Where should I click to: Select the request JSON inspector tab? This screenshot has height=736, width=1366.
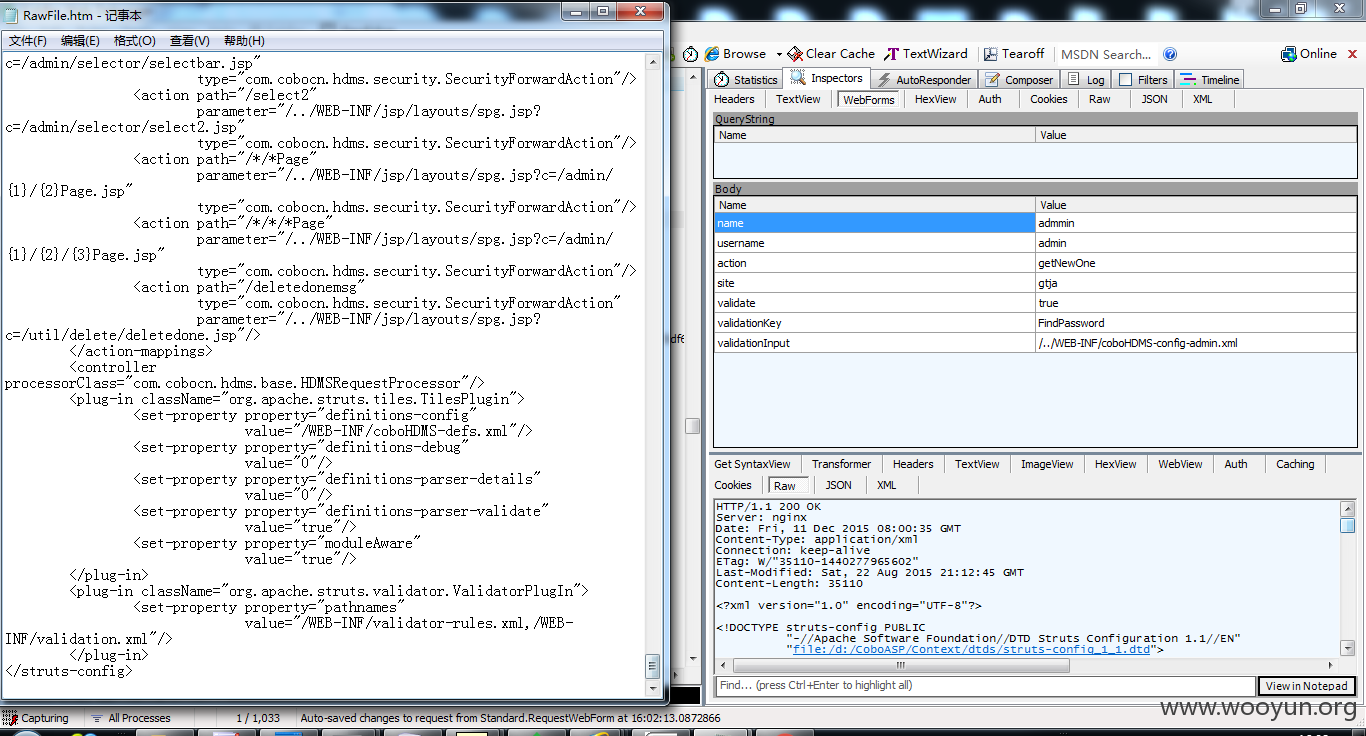(x=1155, y=99)
